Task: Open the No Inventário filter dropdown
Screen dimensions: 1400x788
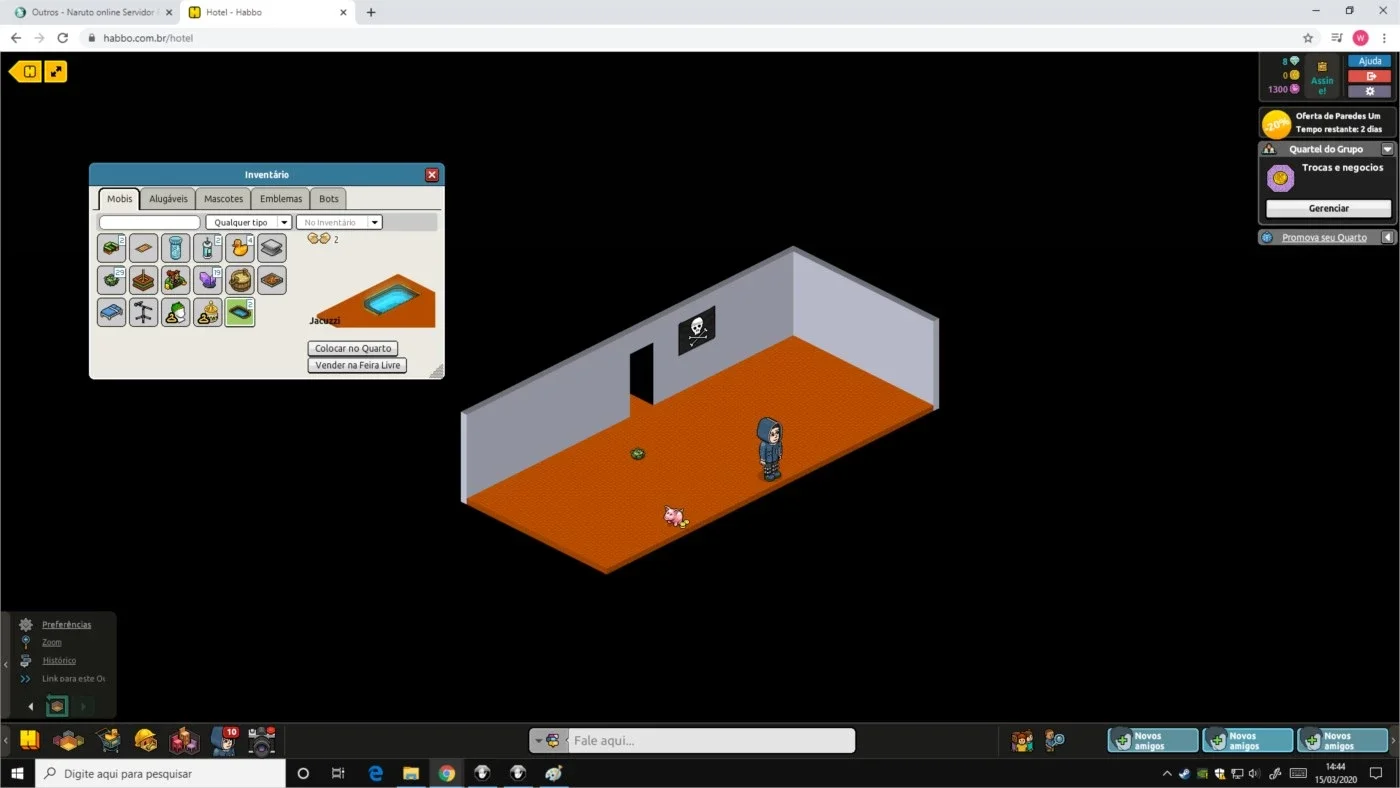Action: point(339,222)
